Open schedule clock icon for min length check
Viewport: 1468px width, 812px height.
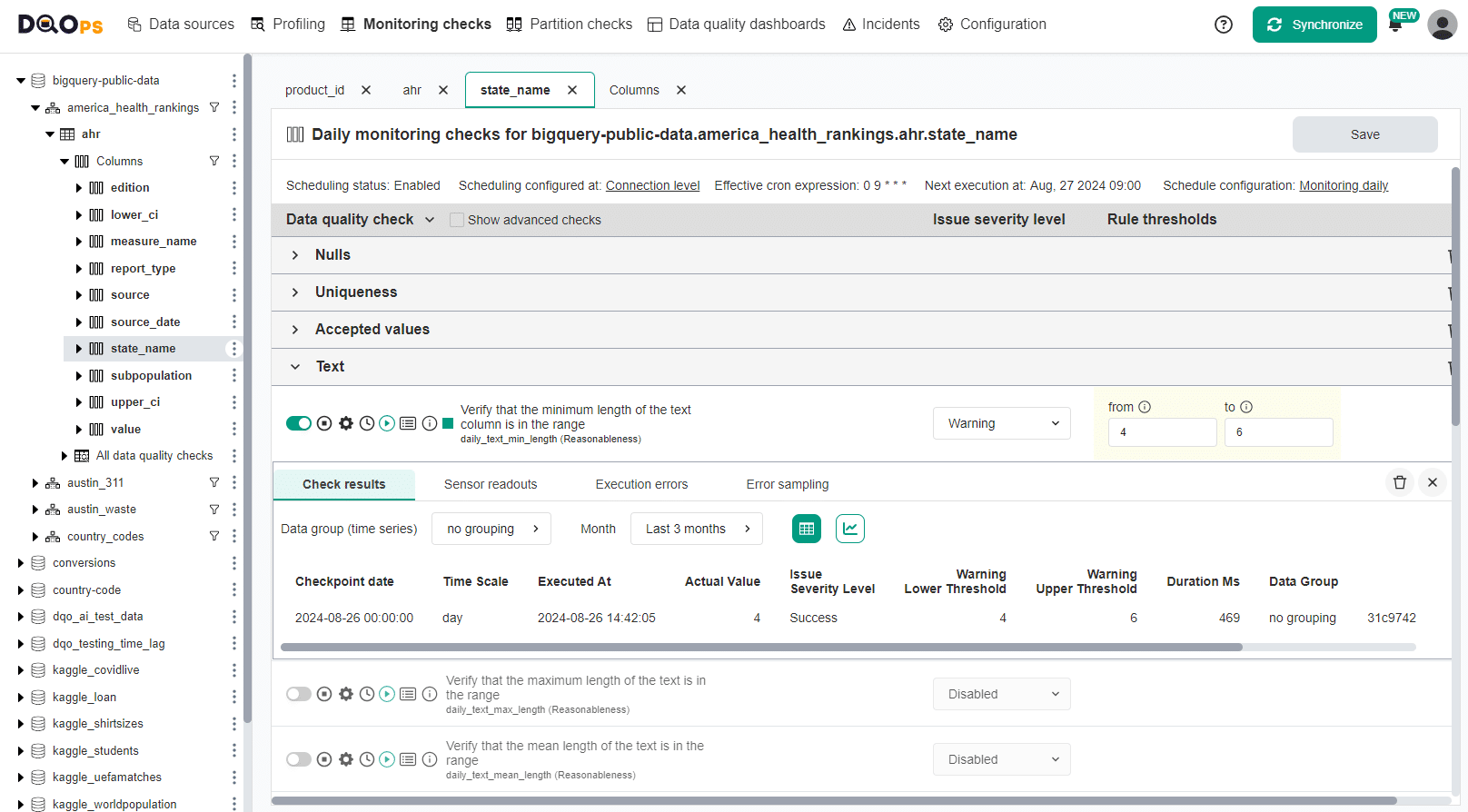pyautogui.click(x=367, y=423)
